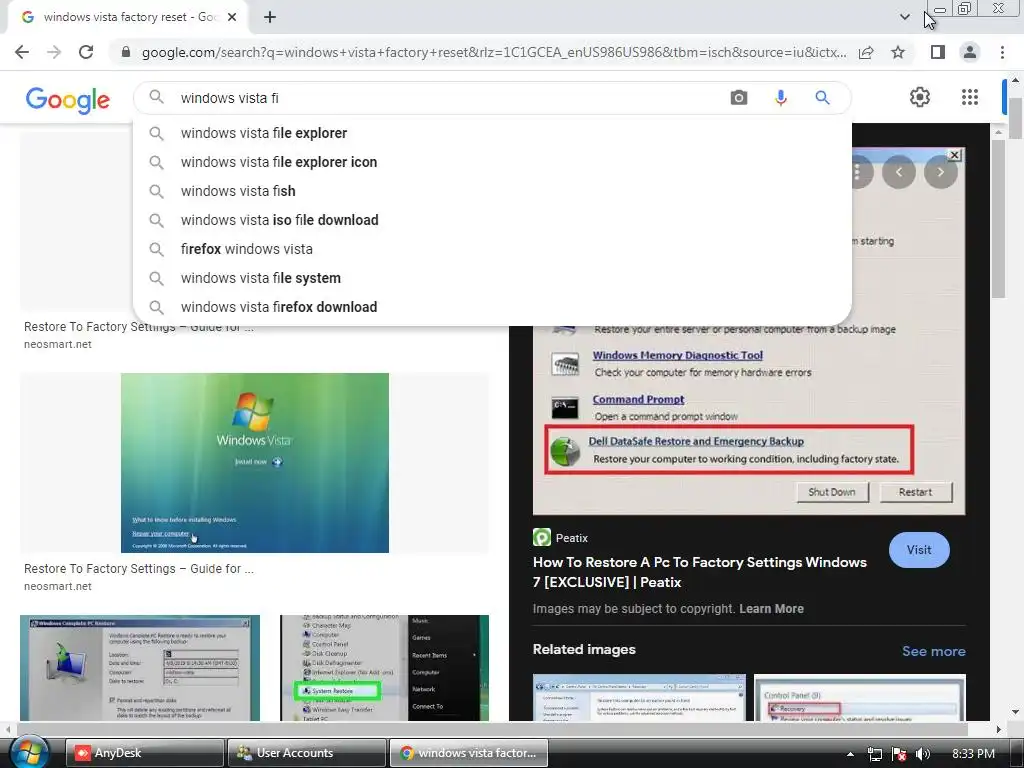
Task: Reload the page with the refresh icon
Action: [x=86, y=52]
